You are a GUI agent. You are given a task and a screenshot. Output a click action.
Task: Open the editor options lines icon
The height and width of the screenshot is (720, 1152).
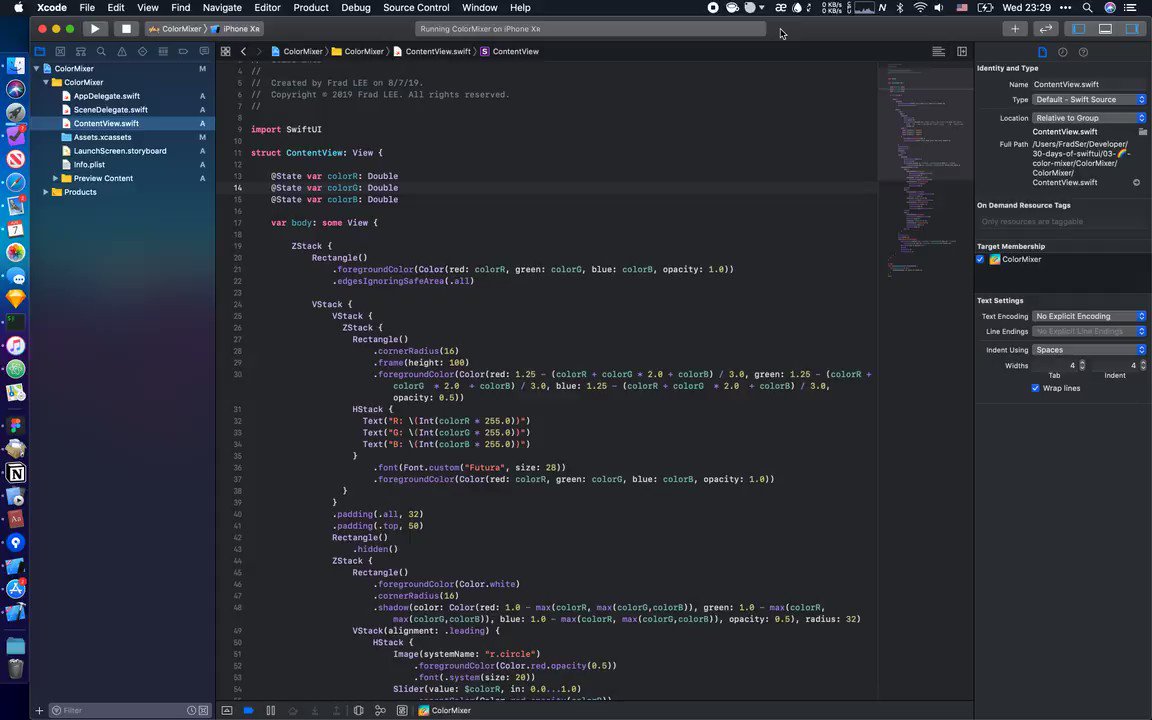point(938,51)
